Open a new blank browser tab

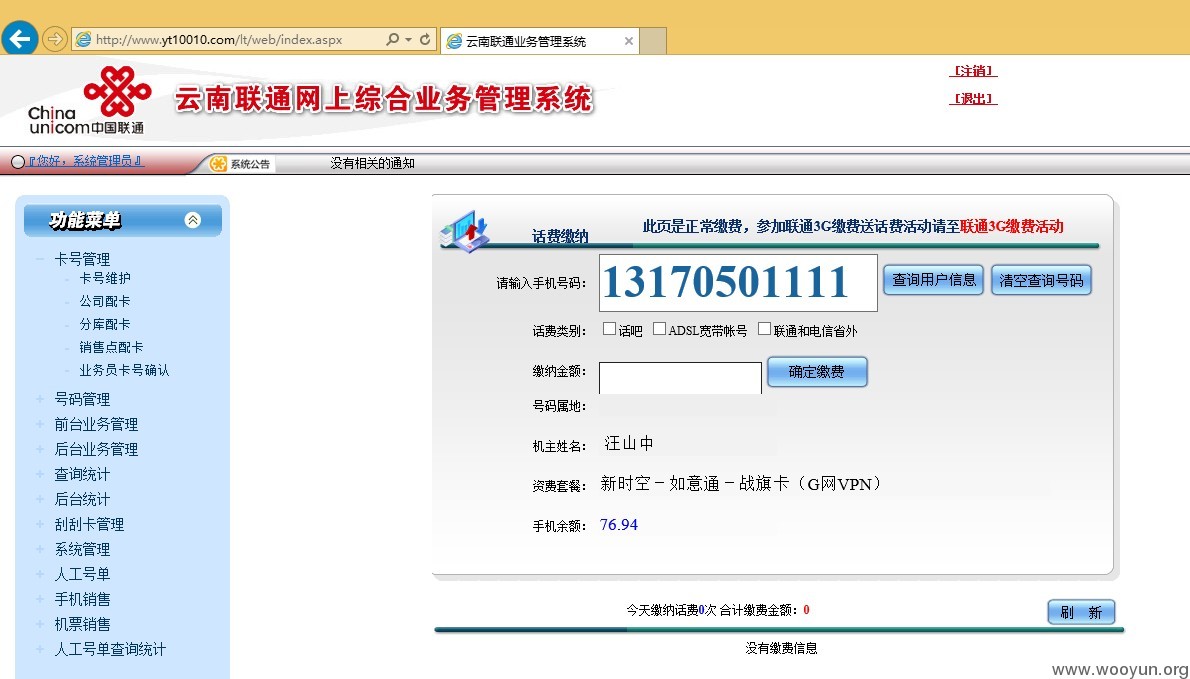(653, 41)
